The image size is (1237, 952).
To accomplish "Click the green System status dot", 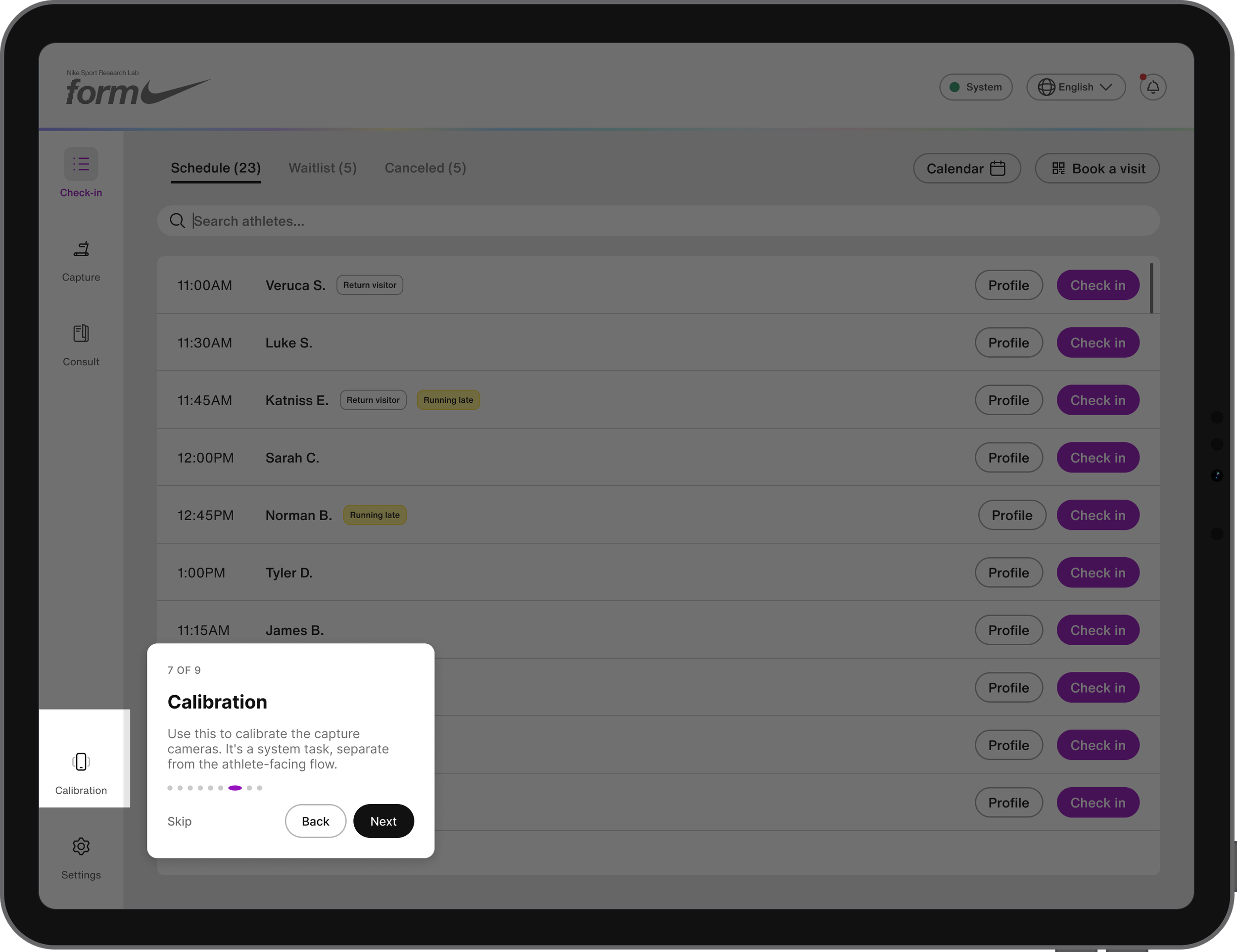I will (954, 87).
